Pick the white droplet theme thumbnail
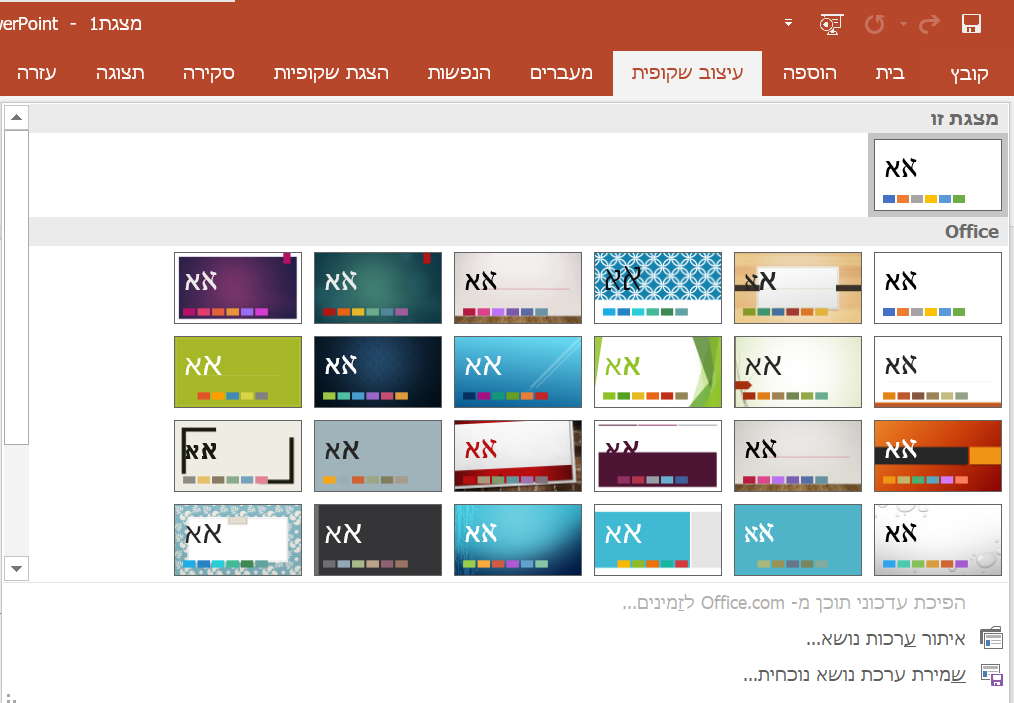The width and height of the screenshot is (1014, 703). pyautogui.click(x=938, y=540)
